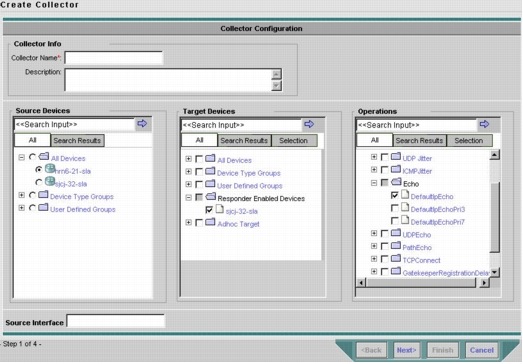523x364 pixels.
Task: Uncheck the sjcj-32-sla target checkbox
Action: coord(209,210)
